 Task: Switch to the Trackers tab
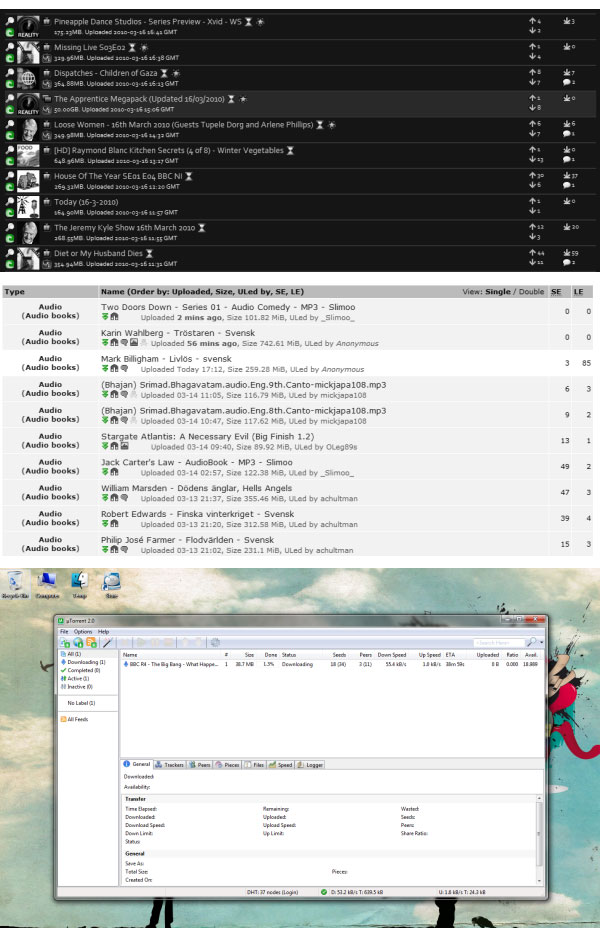169,764
